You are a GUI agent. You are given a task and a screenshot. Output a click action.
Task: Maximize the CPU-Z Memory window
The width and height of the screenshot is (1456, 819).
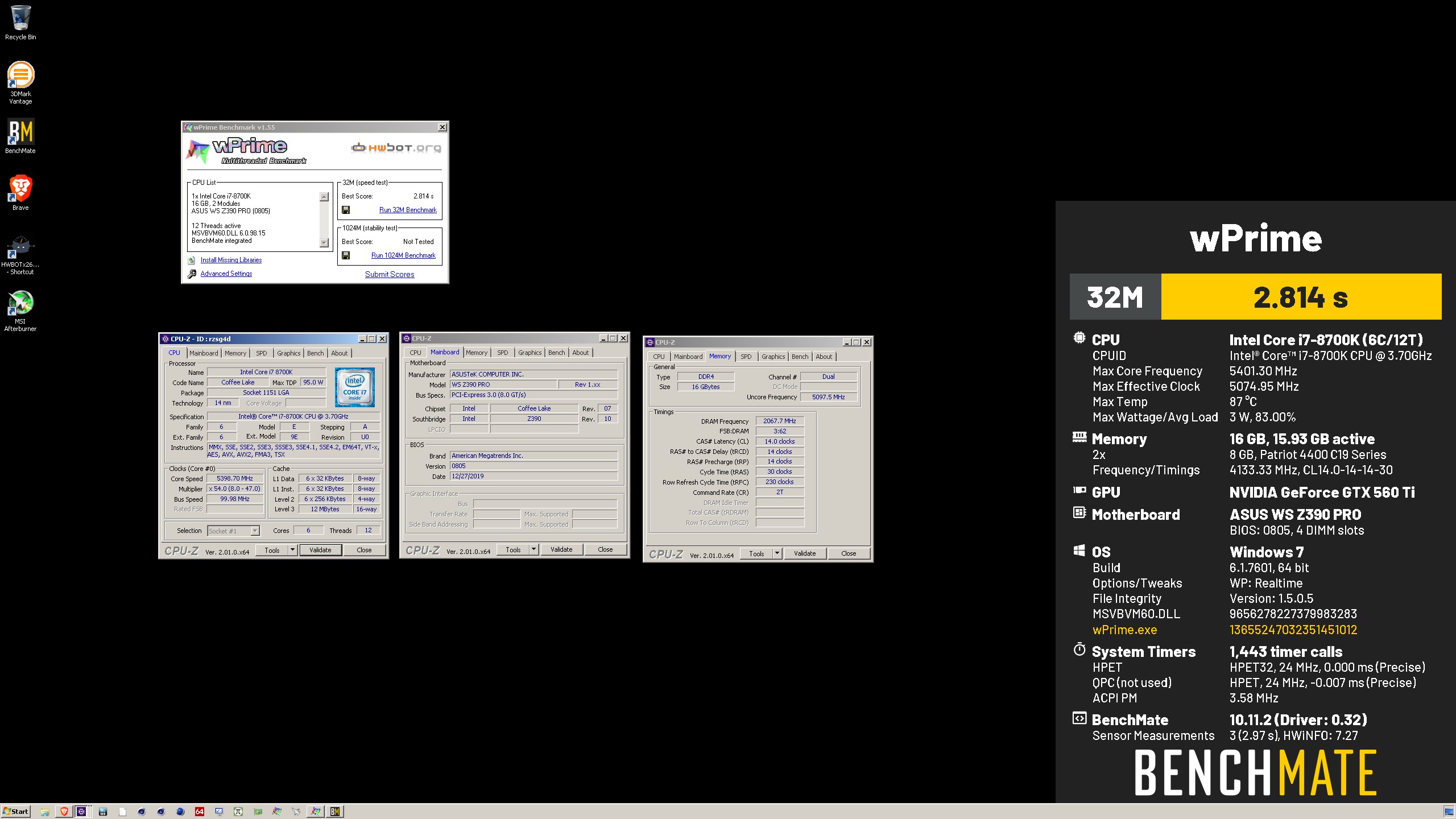point(856,342)
